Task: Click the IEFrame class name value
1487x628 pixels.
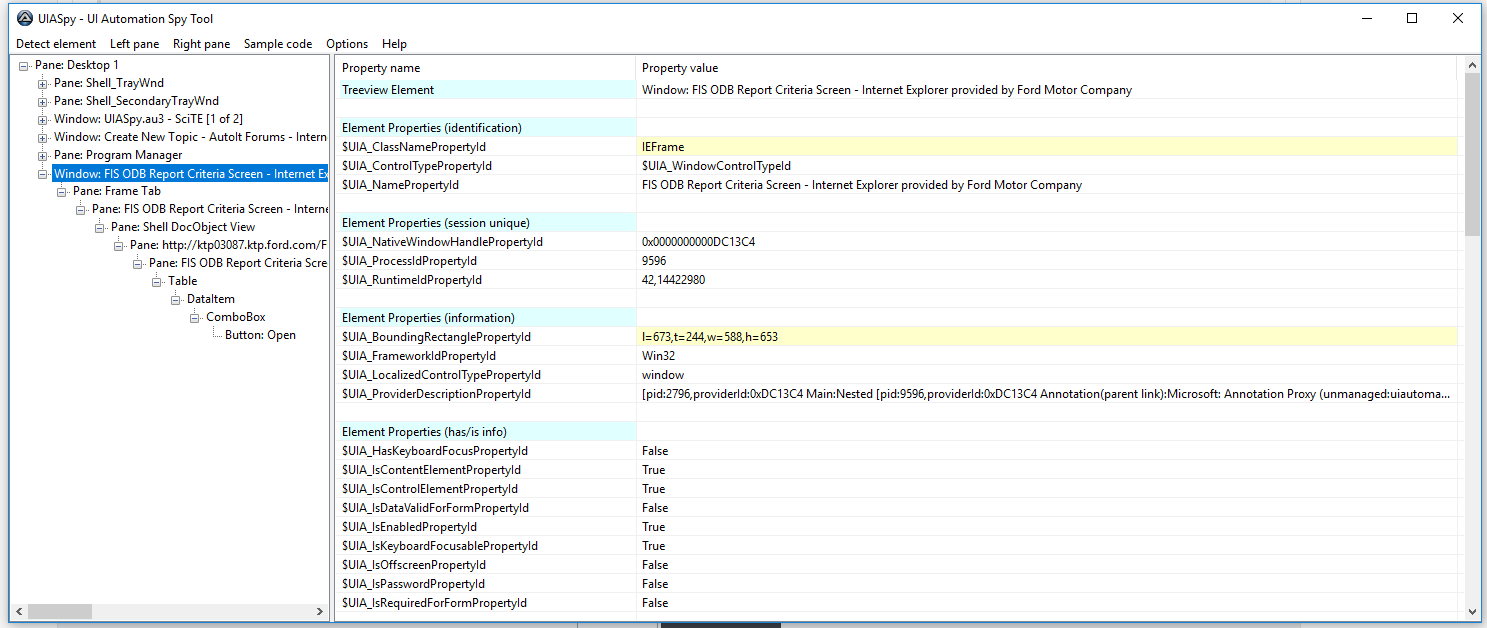Action: 663,147
